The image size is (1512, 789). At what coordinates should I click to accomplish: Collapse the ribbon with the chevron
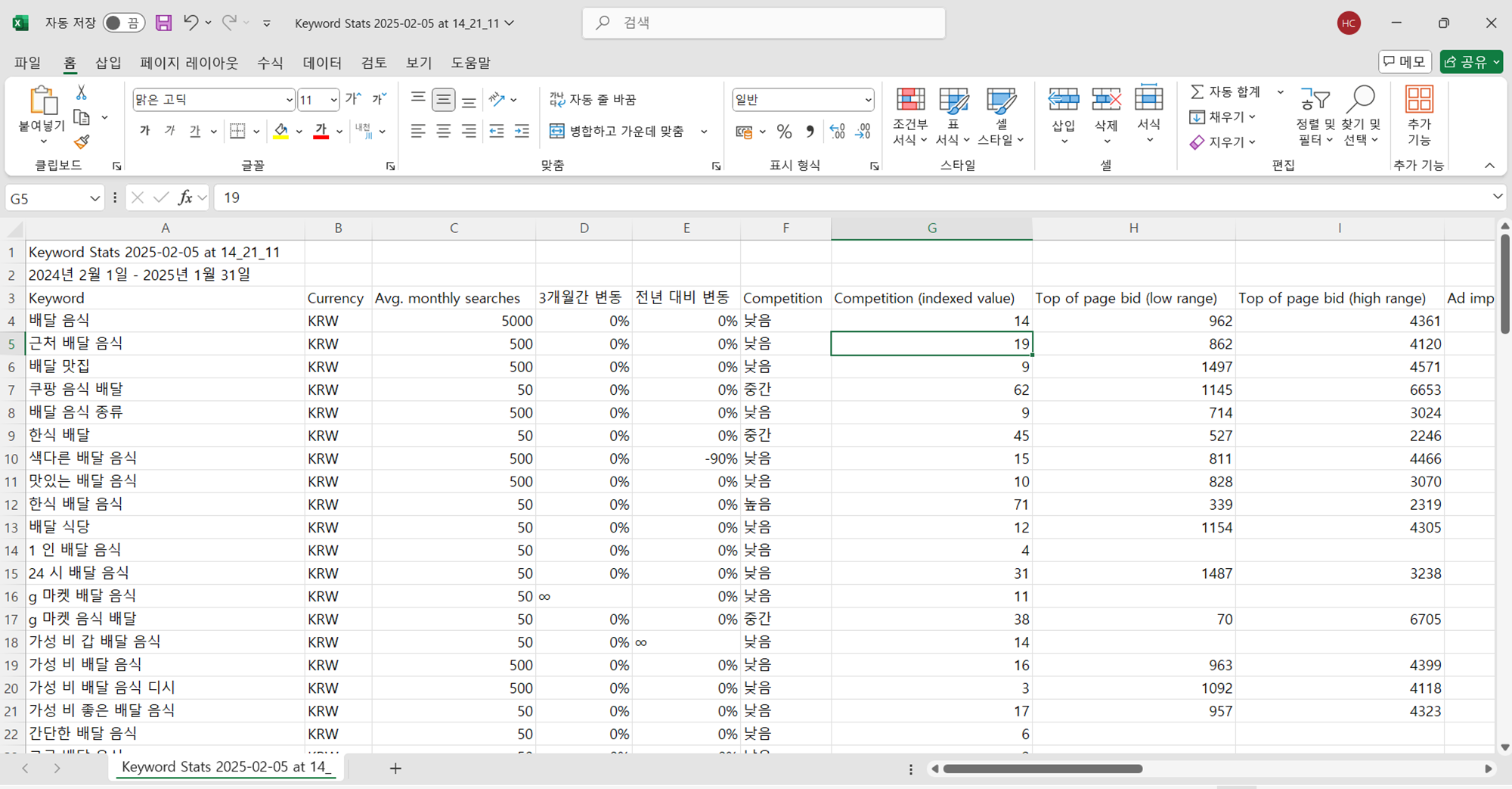click(1489, 165)
